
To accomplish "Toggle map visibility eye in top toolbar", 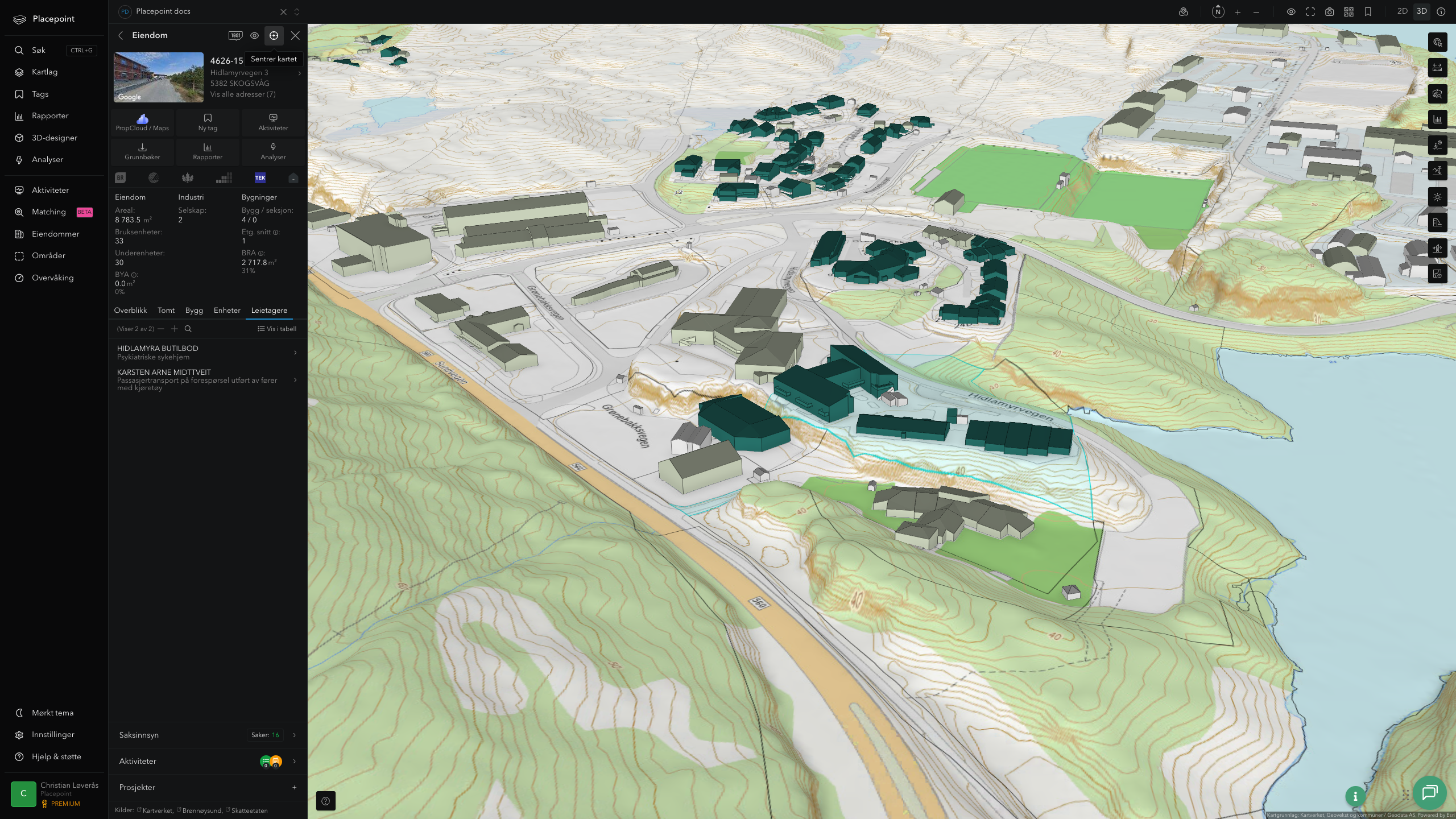I will point(1291,11).
